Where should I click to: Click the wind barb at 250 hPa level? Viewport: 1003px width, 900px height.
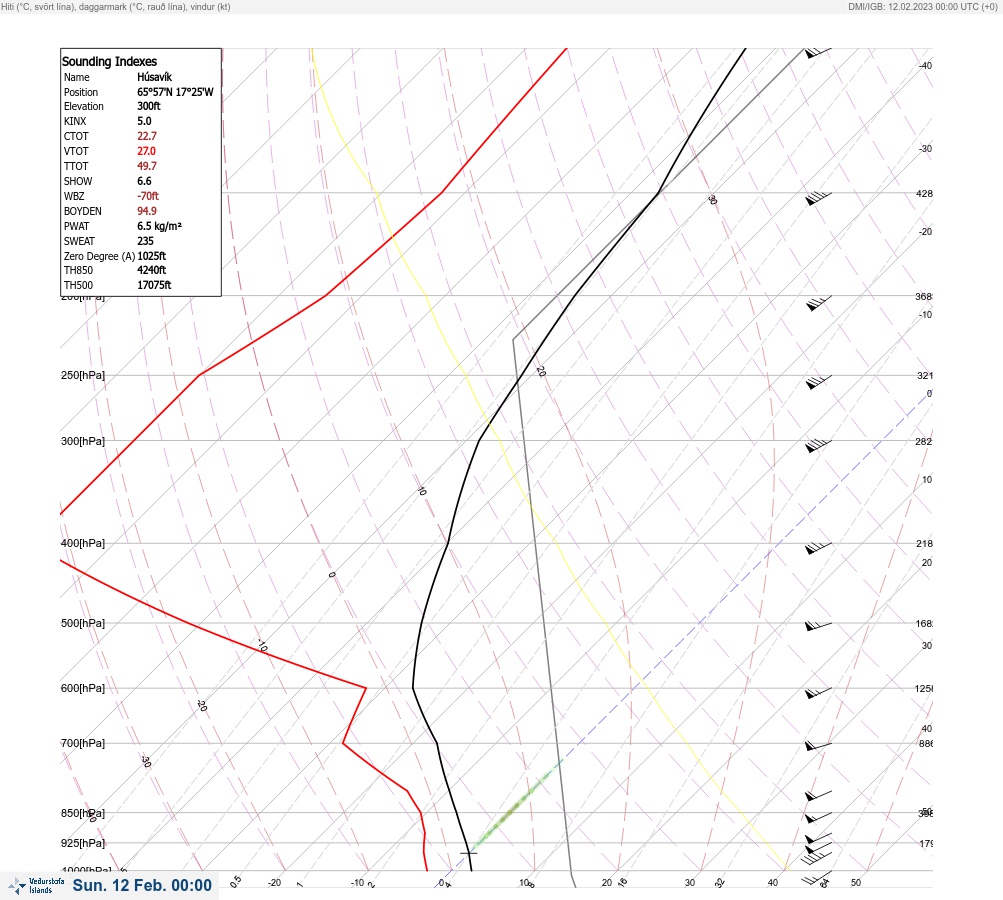[x=818, y=382]
